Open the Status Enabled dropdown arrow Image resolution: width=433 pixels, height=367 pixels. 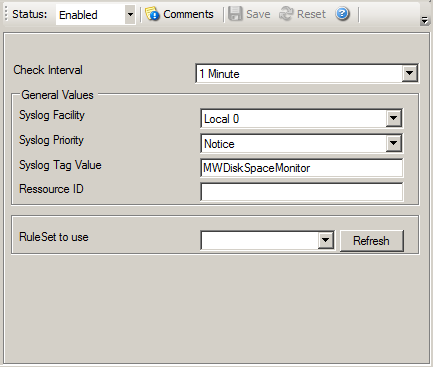(130, 14)
